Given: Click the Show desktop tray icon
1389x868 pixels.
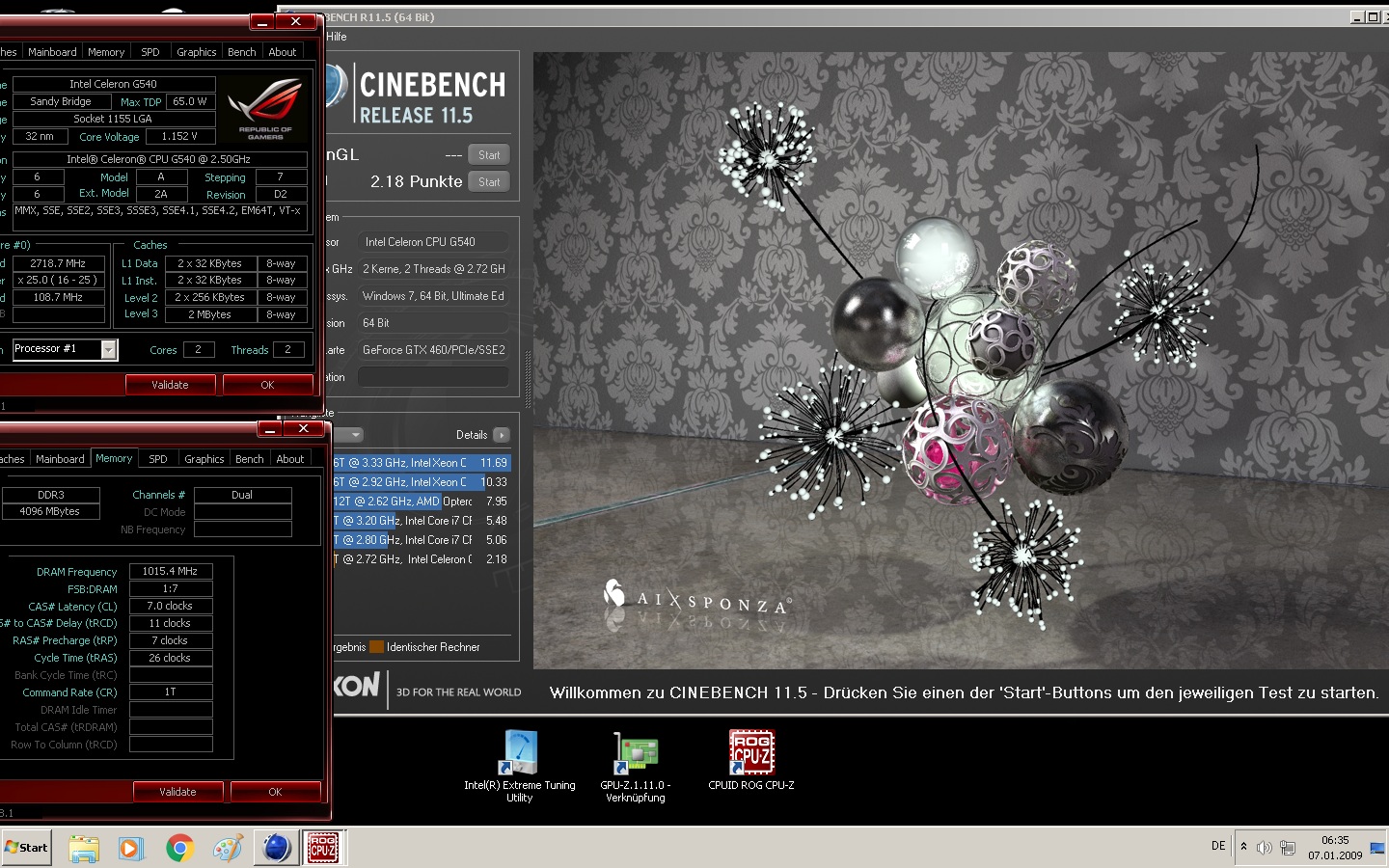Looking at the screenshot, I should 1377,848.
